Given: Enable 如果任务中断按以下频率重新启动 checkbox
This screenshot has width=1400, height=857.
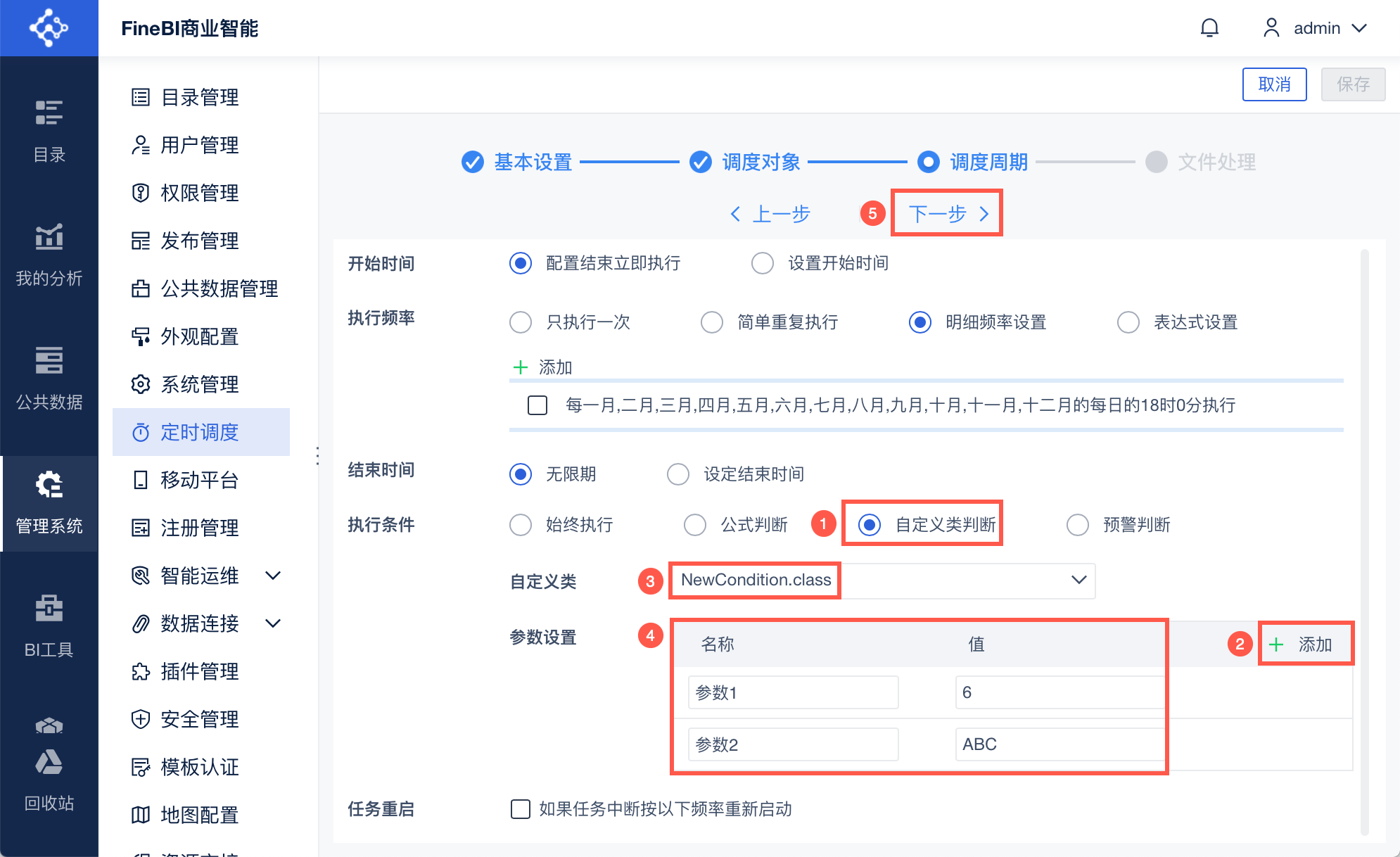Looking at the screenshot, I should pos(521,809).
